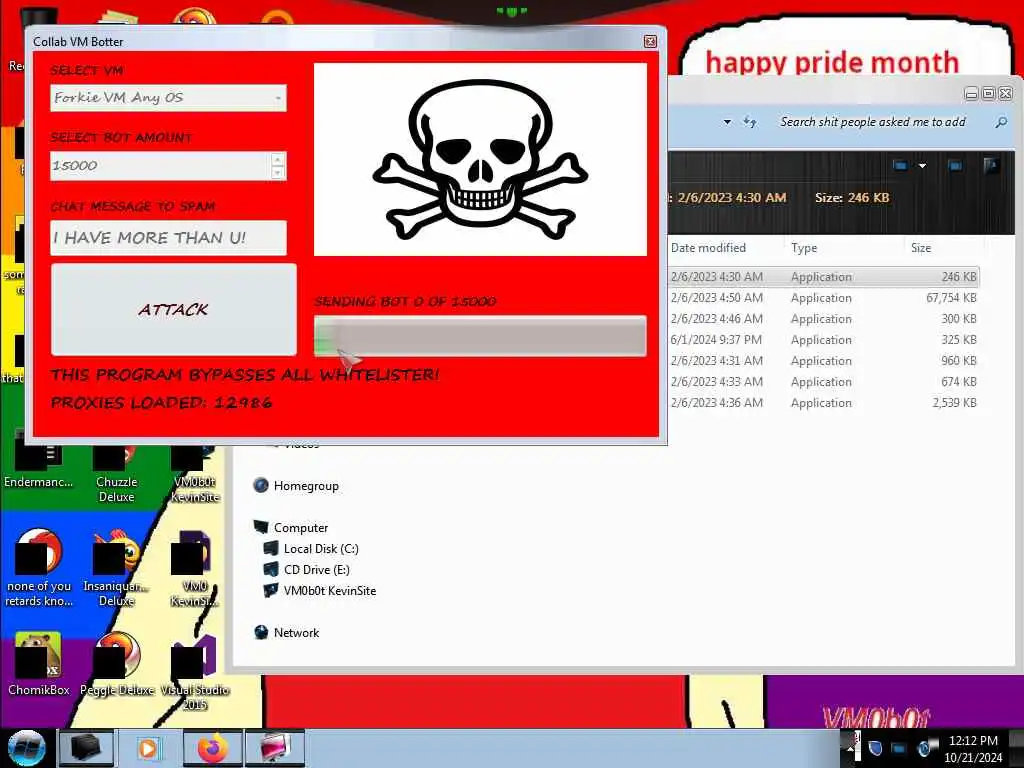Open Local Disk (C:) in navigation pane
The width and height of the screenshot is (1024, 768).
pos(321,549)
